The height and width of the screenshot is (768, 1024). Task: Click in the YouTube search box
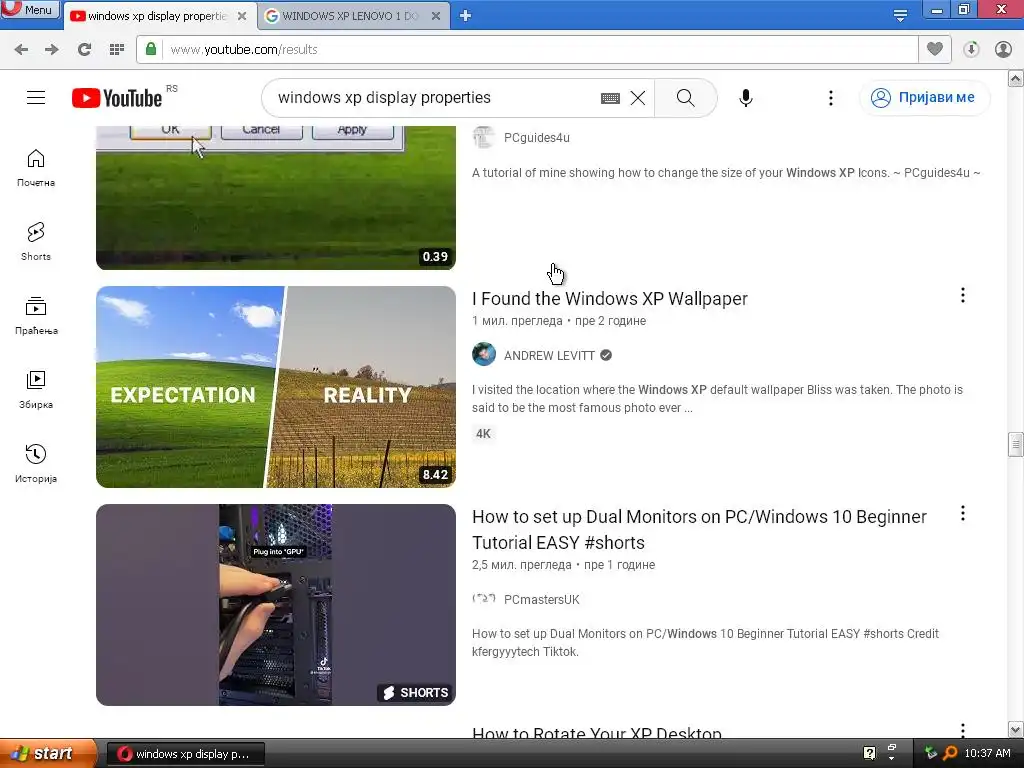point(431,98)
